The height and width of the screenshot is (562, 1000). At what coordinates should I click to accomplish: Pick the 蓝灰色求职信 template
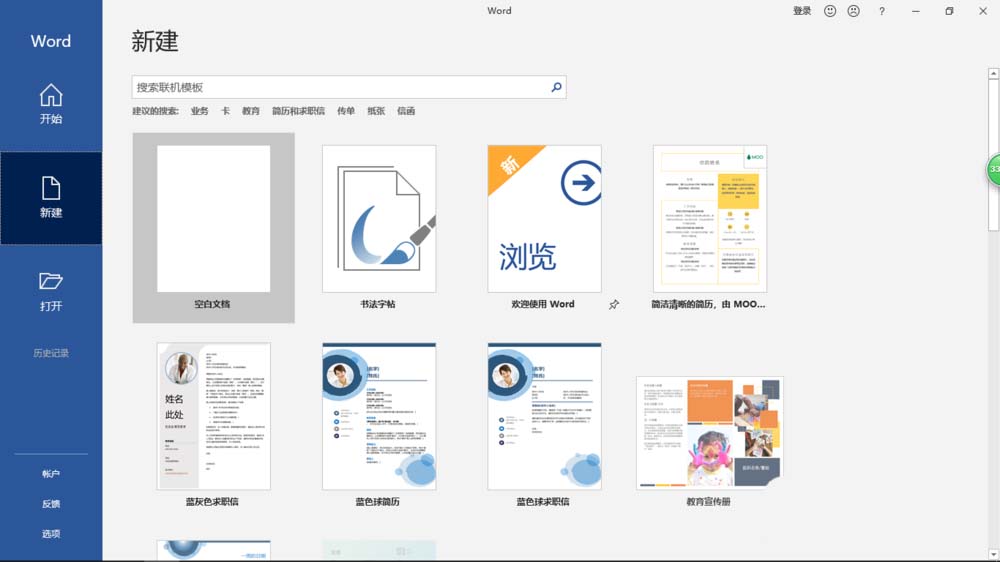click(x=213, y=425)
